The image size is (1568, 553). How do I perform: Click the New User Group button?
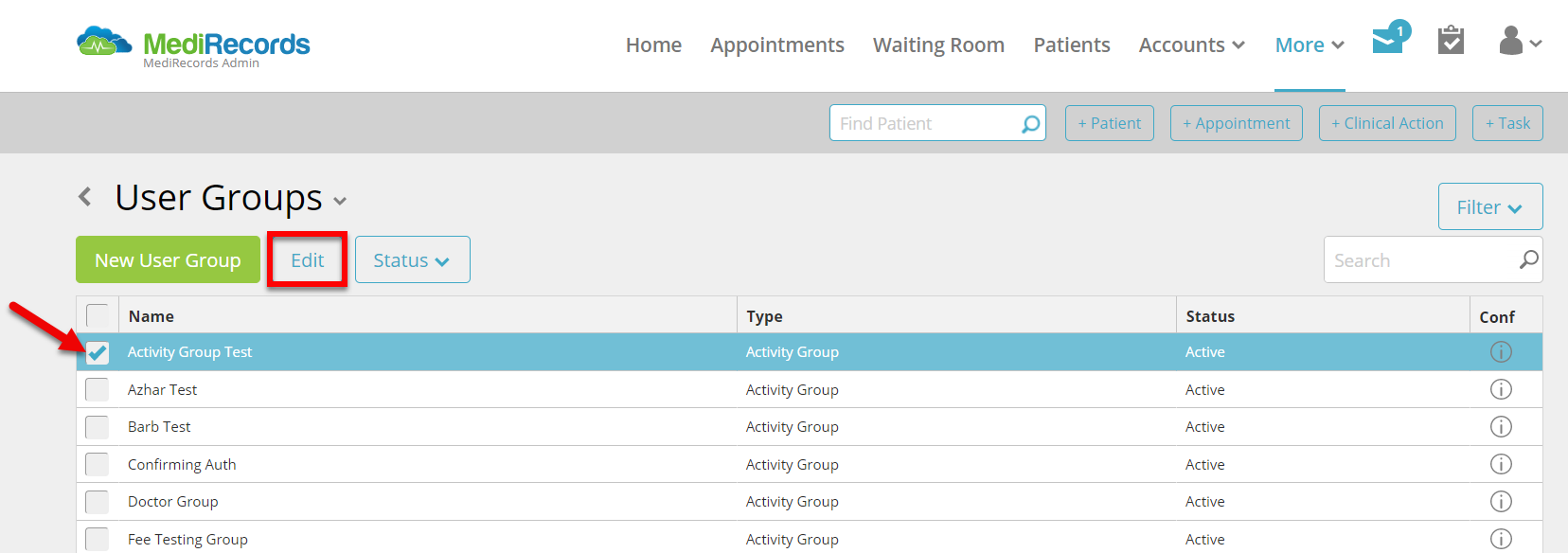tap(168, 259)
